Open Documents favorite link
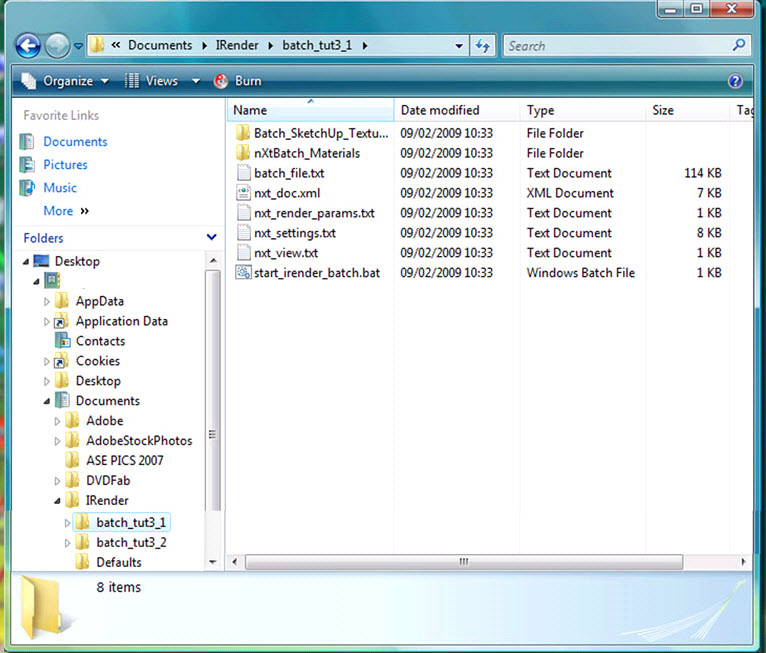The image size is (766, 653). click(x=75, y=142)
